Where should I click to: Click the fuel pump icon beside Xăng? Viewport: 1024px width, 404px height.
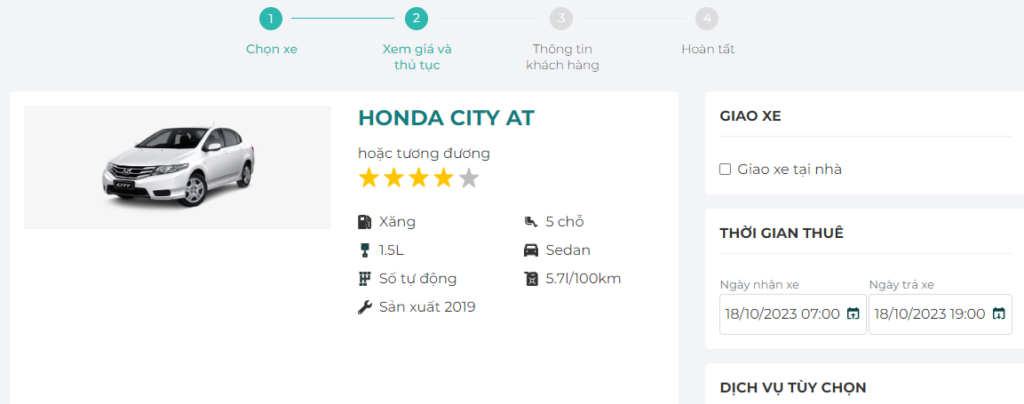364,222
